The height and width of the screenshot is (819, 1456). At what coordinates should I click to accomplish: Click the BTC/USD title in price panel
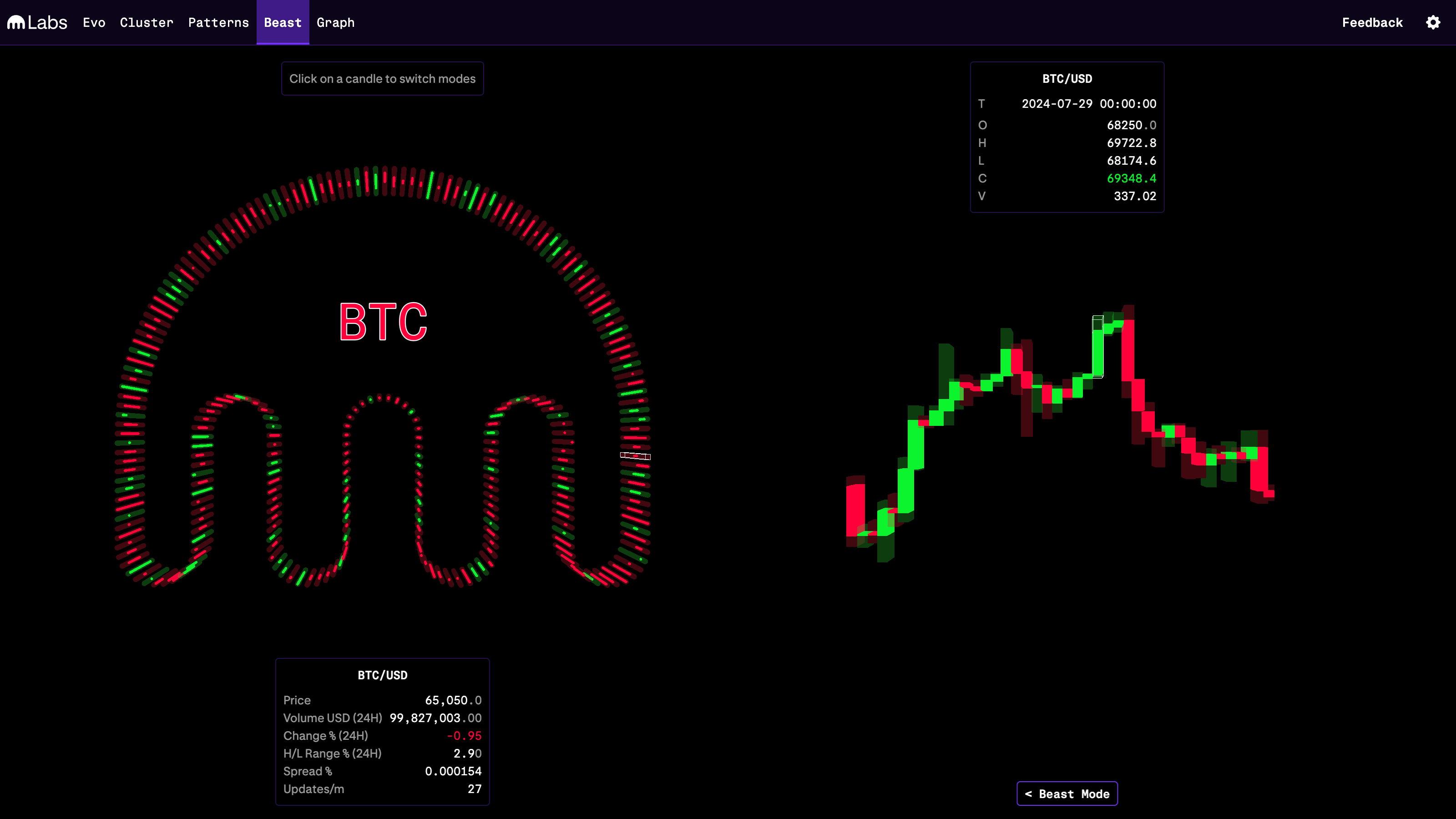pos(383,675)
